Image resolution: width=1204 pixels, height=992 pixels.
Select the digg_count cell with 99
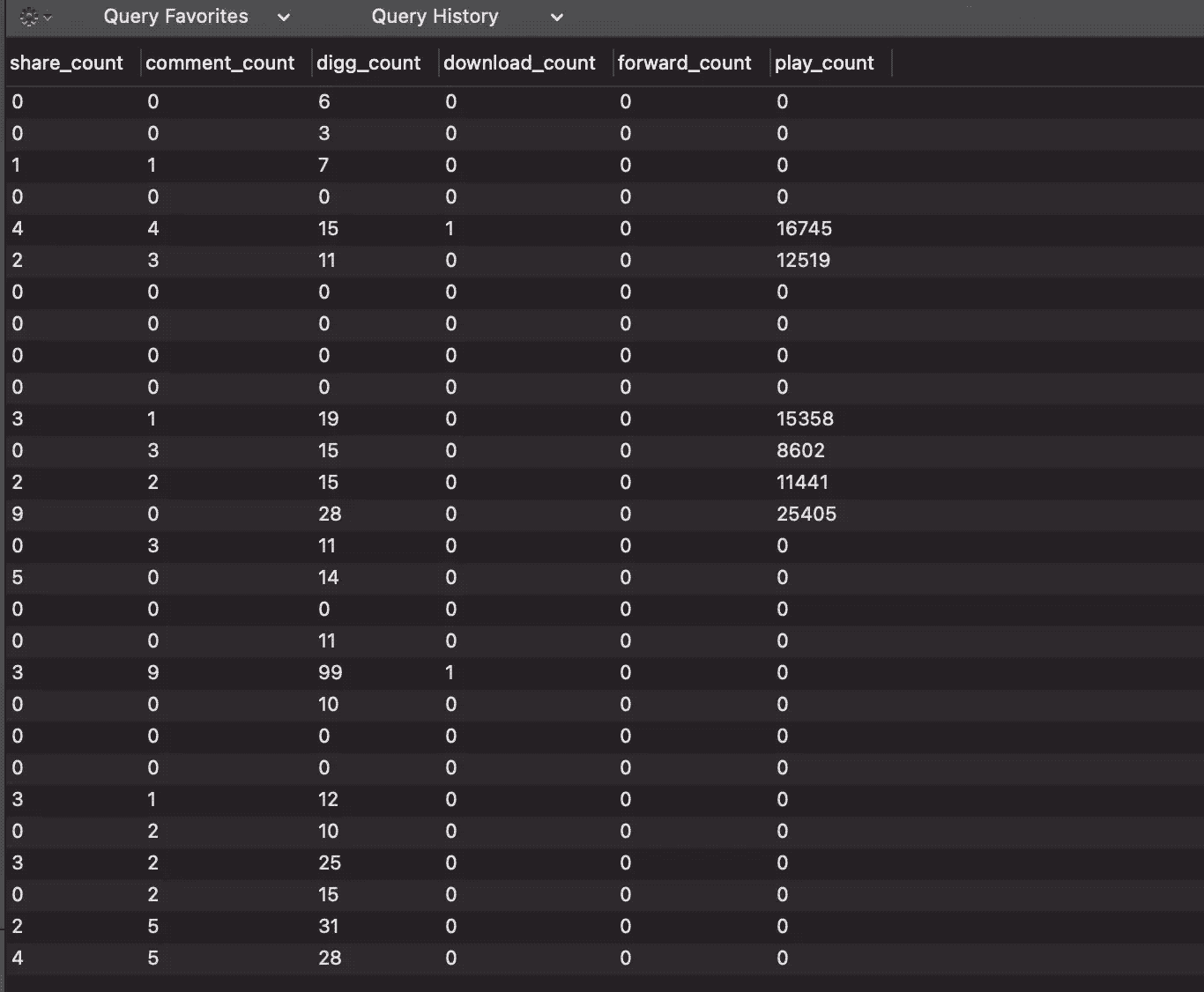pos(330,673)
